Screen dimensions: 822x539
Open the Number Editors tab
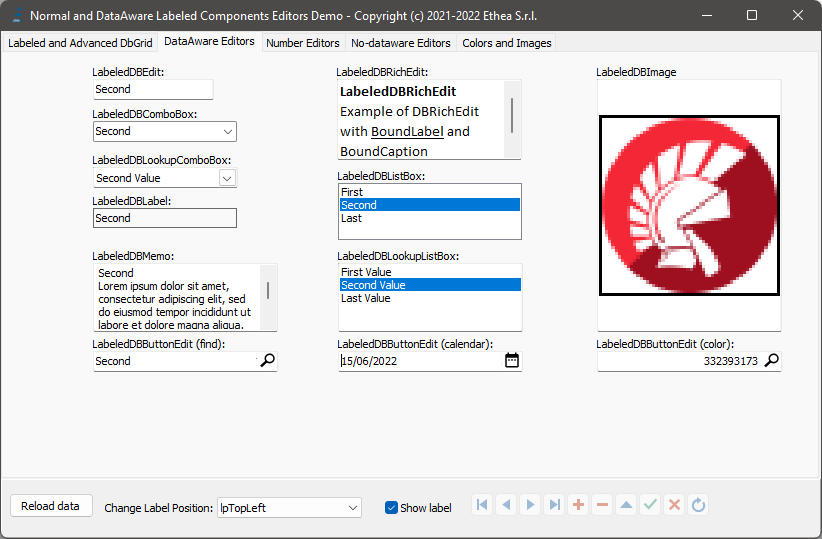[302, 43]
